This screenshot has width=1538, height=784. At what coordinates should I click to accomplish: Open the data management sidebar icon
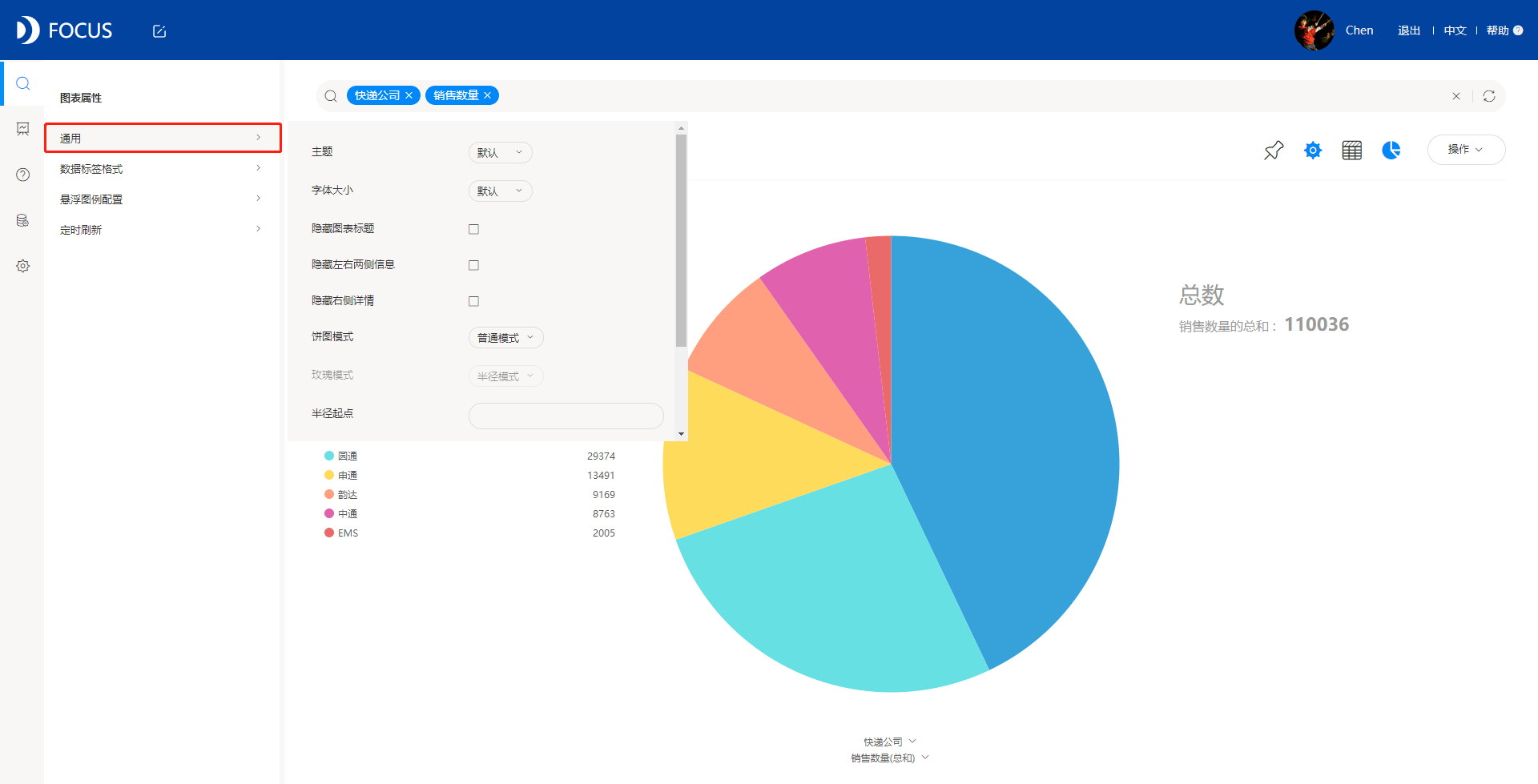coord(22,220)
